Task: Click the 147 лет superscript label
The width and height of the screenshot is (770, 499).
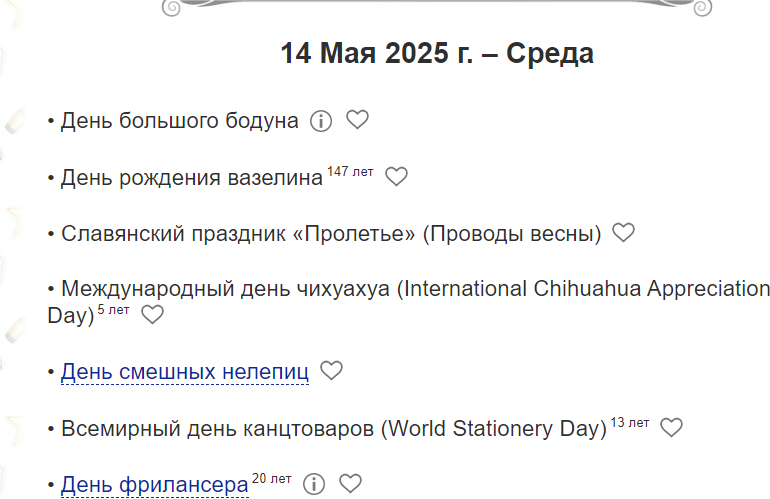Action: [x=350, y=171]
